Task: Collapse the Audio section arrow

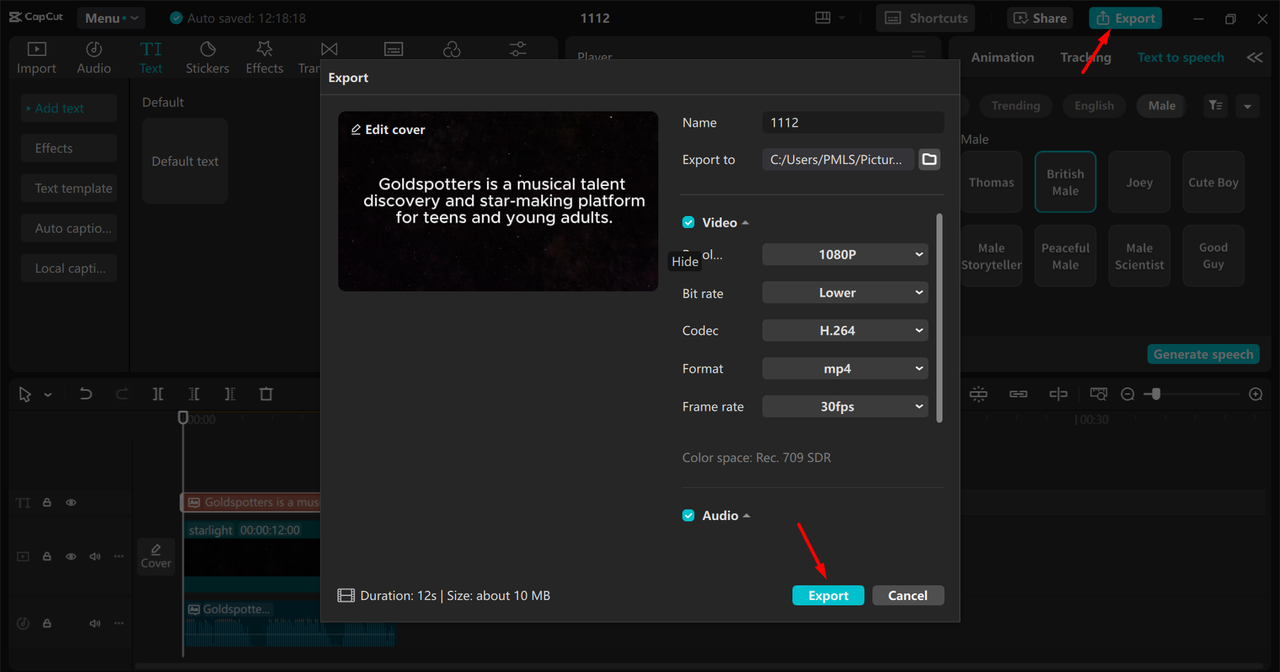Action: coord(747,516)
